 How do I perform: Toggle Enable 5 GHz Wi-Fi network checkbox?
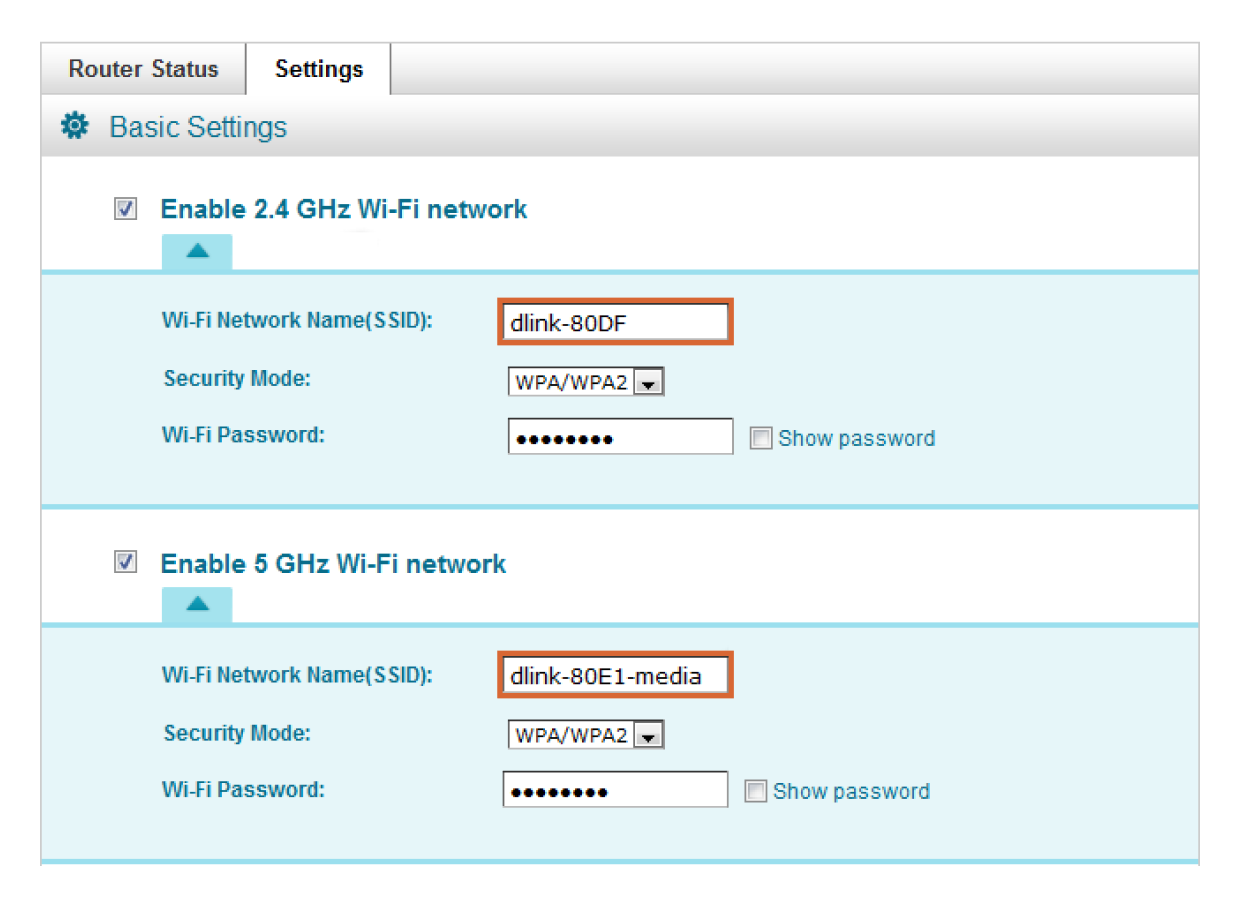[125, 562]
